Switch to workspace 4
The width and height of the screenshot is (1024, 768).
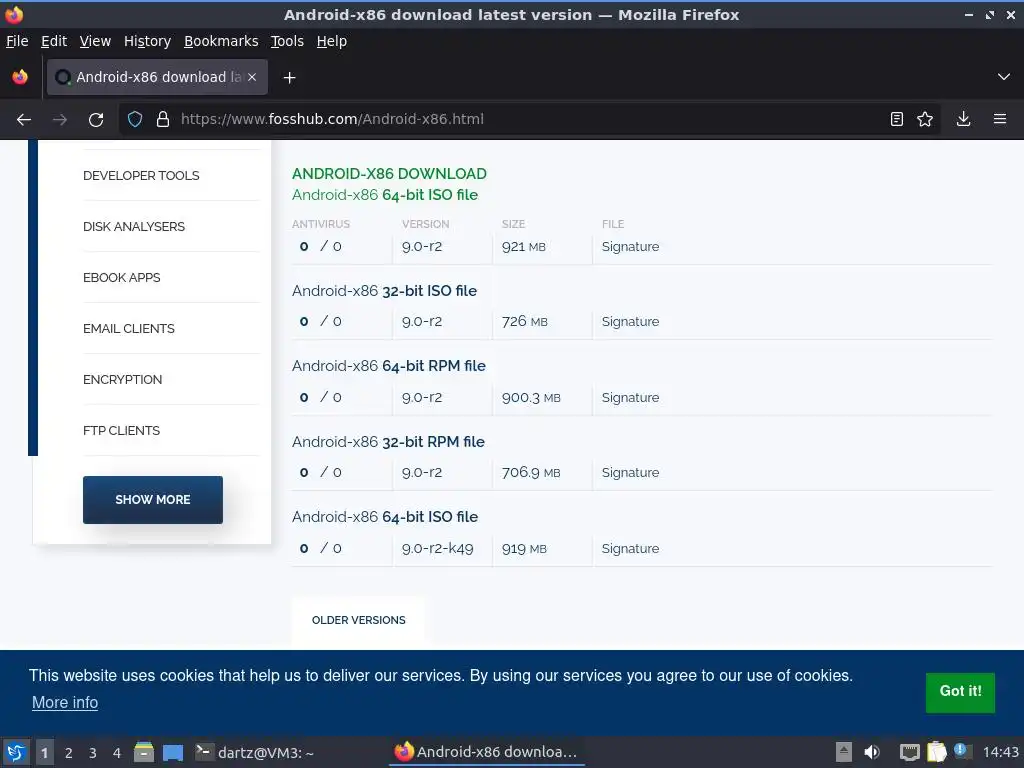(117, 753)
